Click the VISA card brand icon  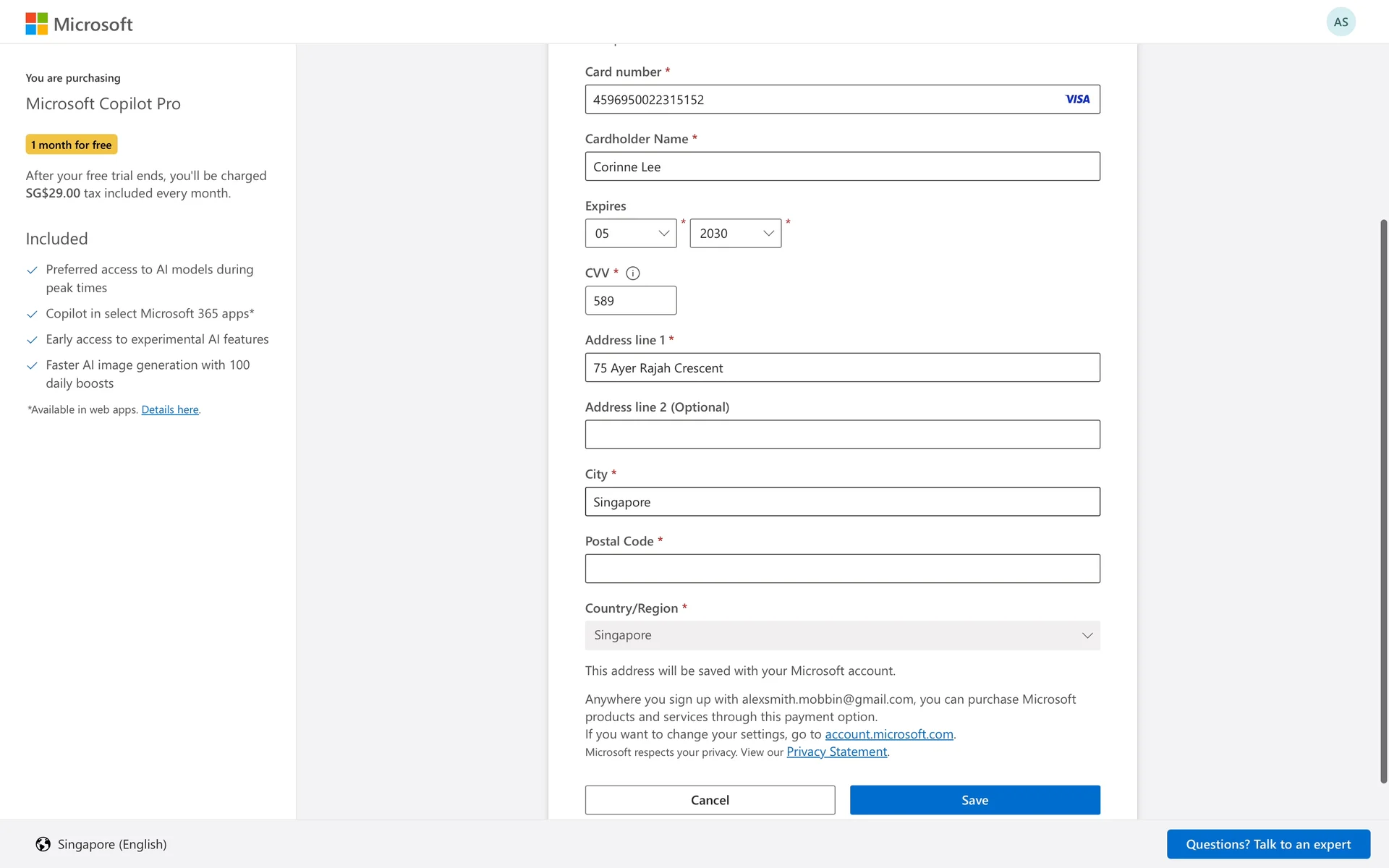click(1077, 99)
